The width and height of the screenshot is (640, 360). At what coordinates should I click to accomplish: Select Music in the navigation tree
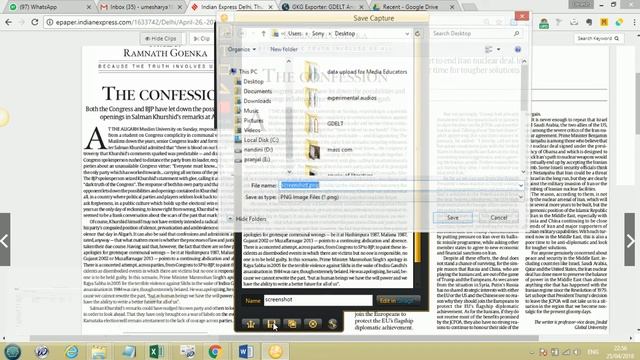(251, 111)
